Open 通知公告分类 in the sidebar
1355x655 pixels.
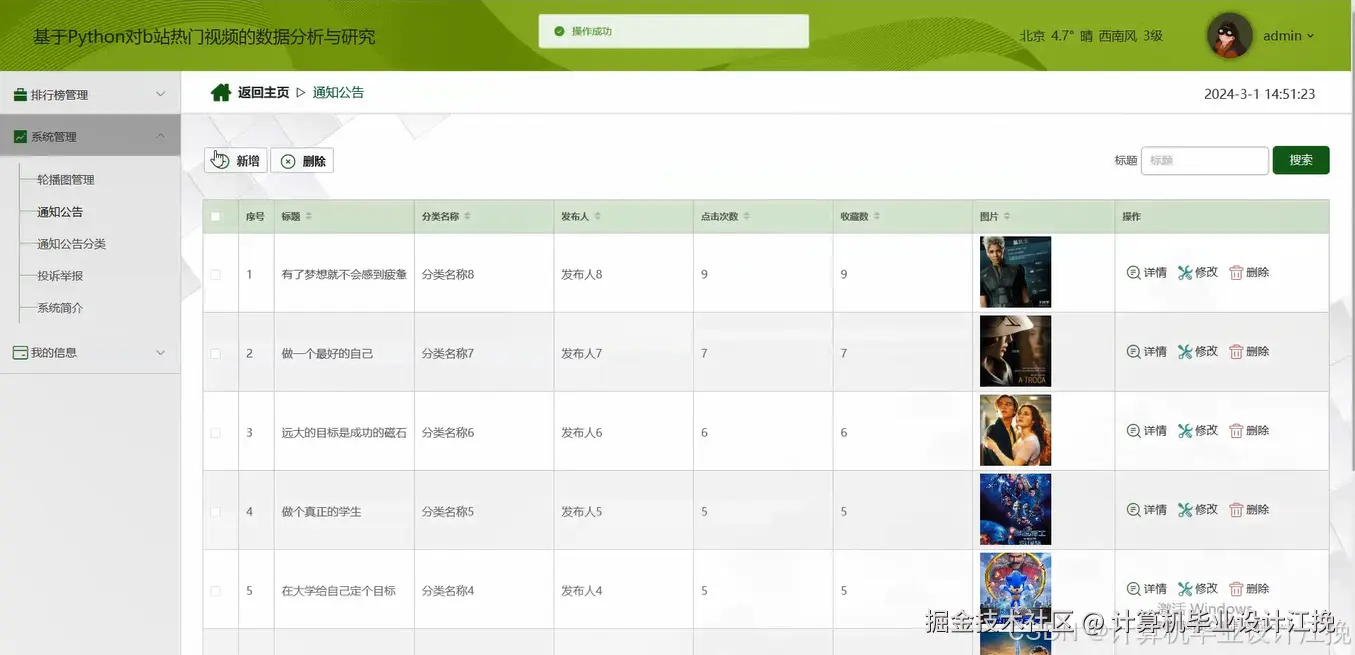click(71, 244)
